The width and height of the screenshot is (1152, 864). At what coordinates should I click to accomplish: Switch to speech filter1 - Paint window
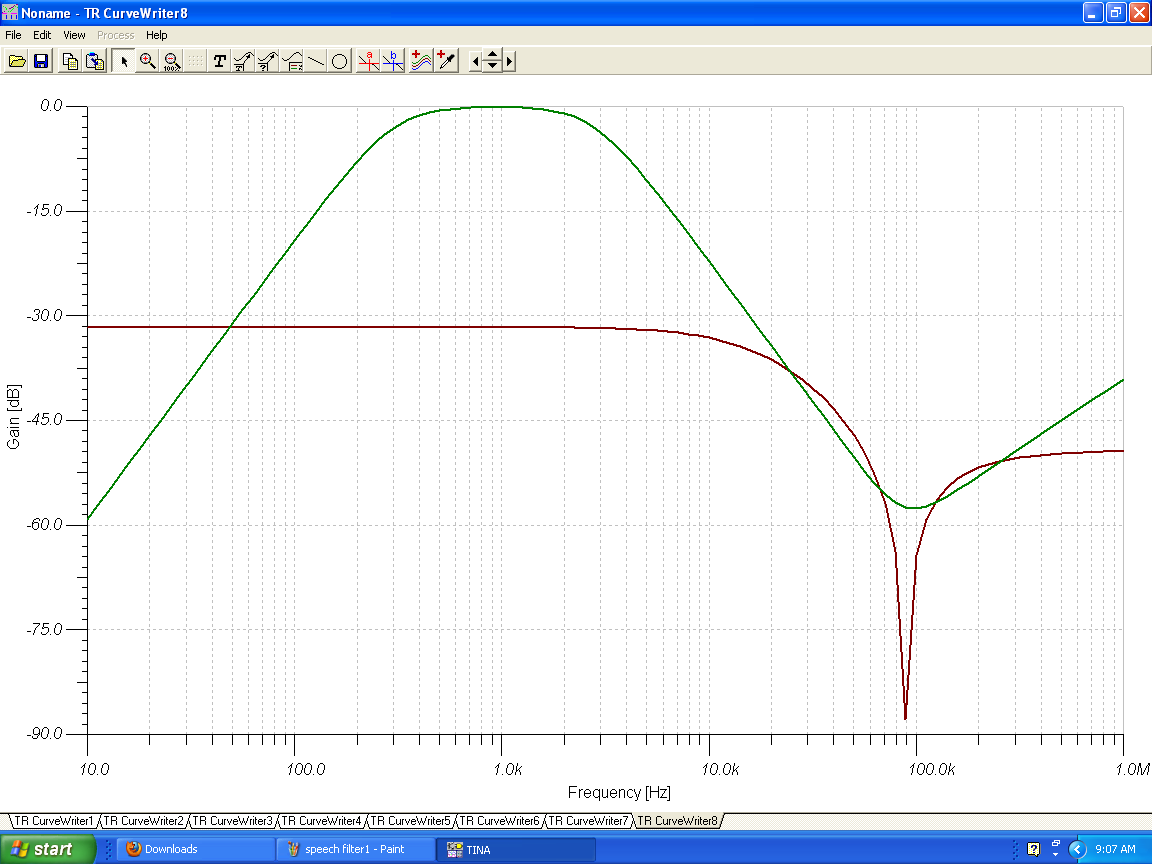pyautogui.click(x=355, y=849)
